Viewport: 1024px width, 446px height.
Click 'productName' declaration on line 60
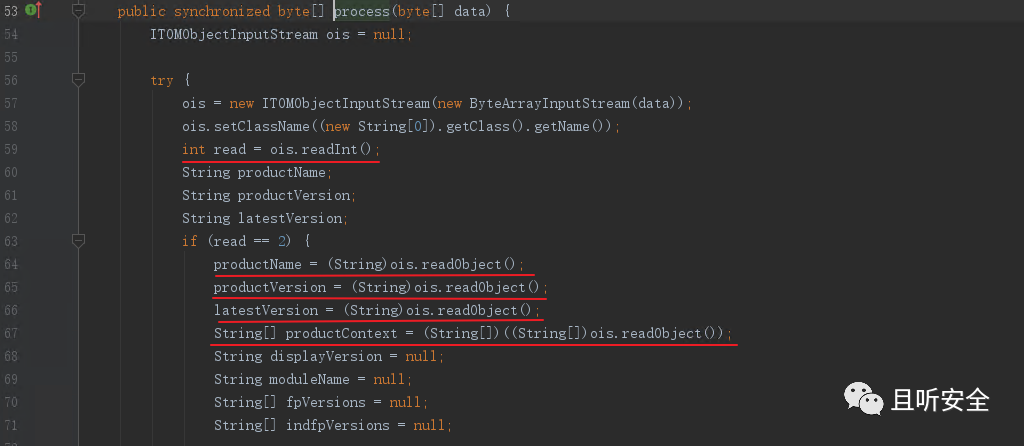coord(281,172)
